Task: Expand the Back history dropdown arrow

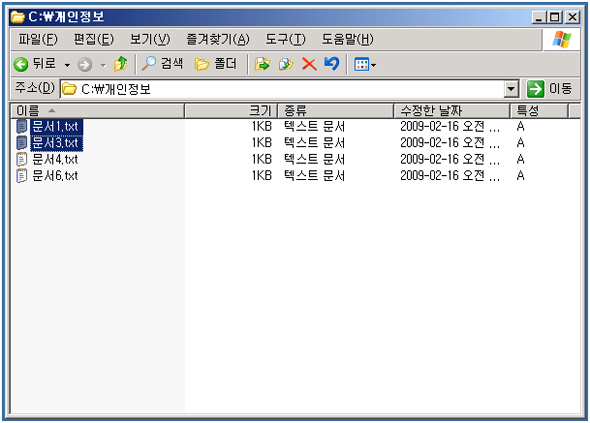Action: coord(67,65)
